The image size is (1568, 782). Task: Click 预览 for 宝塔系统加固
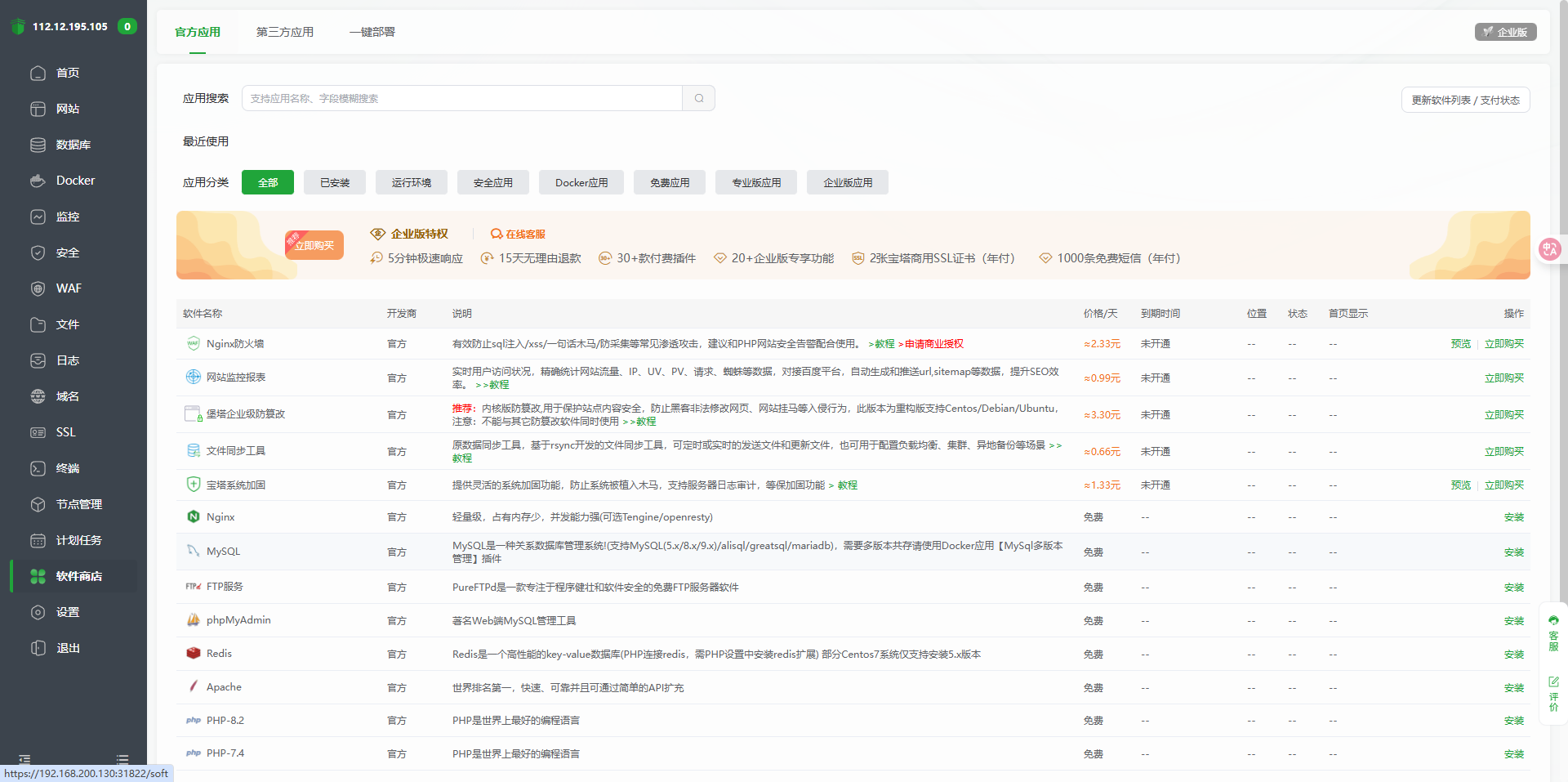point(1461,485)
